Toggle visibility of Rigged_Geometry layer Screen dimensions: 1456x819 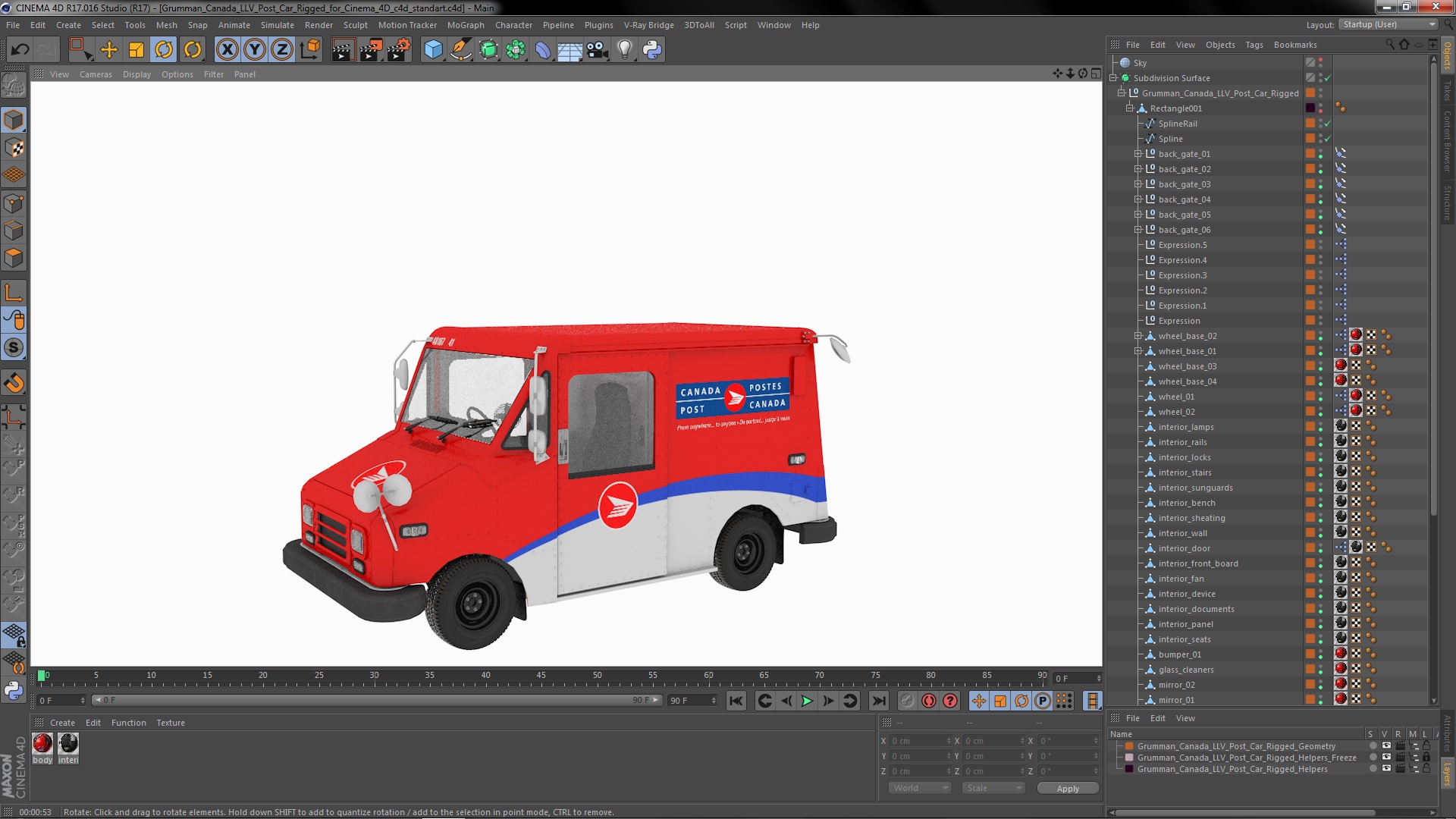click(x=1386, y=746)
